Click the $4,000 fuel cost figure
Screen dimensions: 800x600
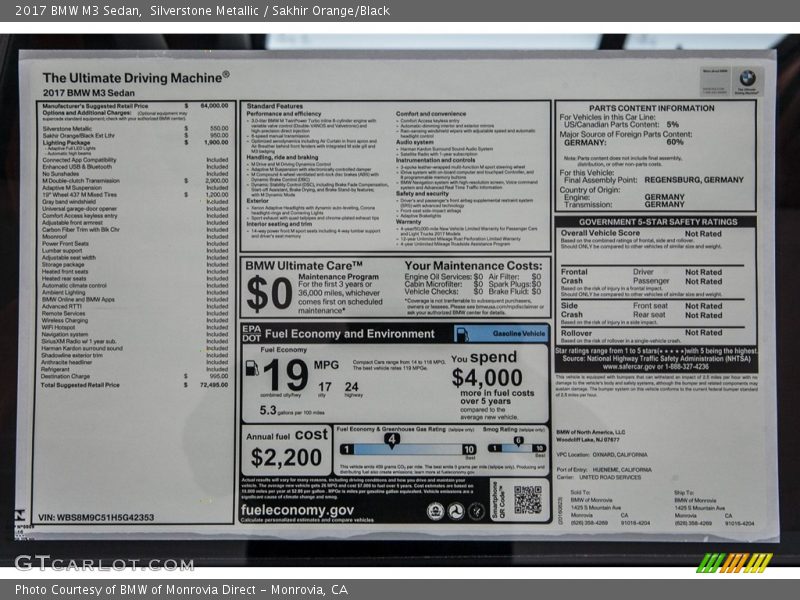tap(487, 378)
